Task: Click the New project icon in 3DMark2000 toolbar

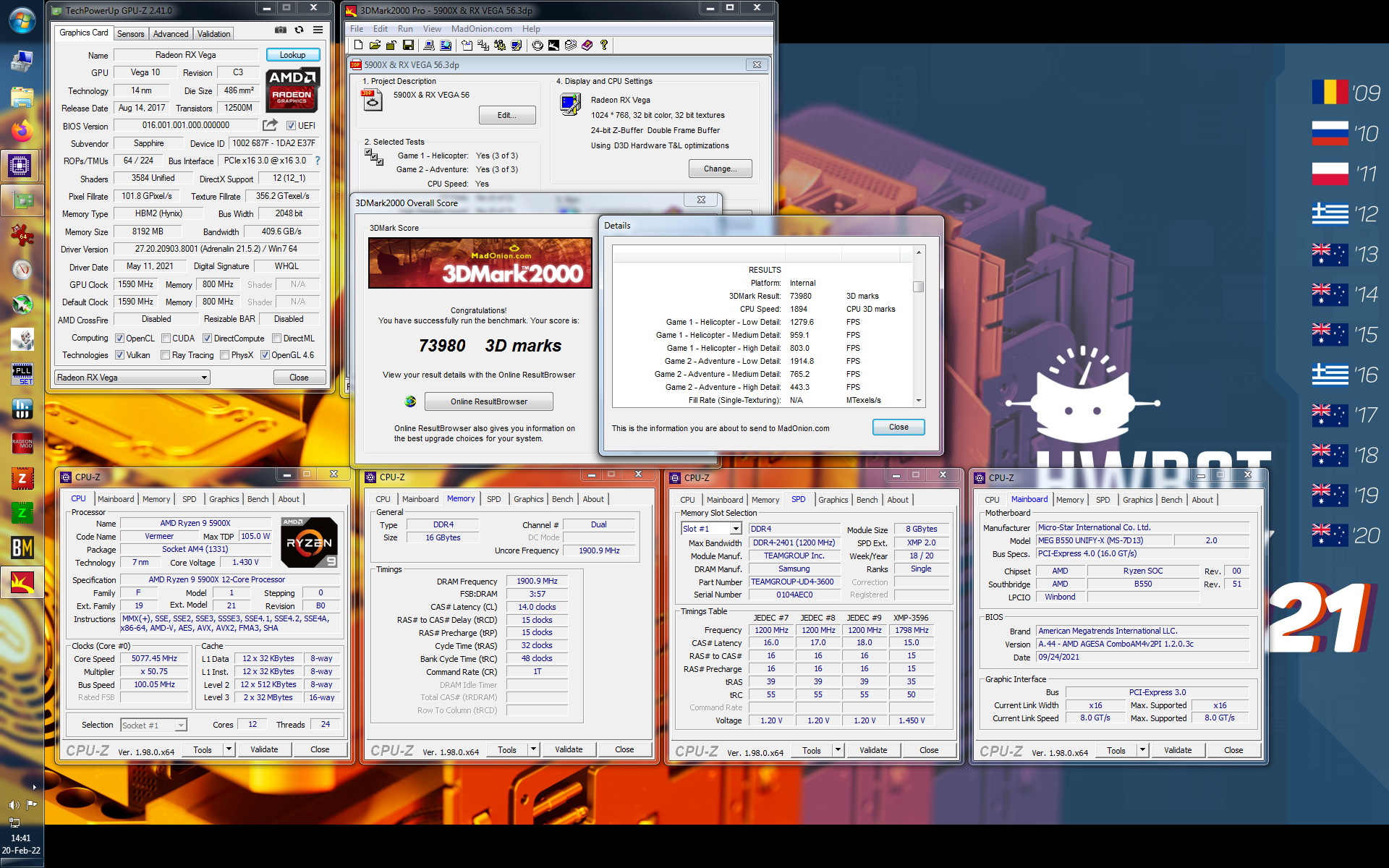Action: coord(358,46)
